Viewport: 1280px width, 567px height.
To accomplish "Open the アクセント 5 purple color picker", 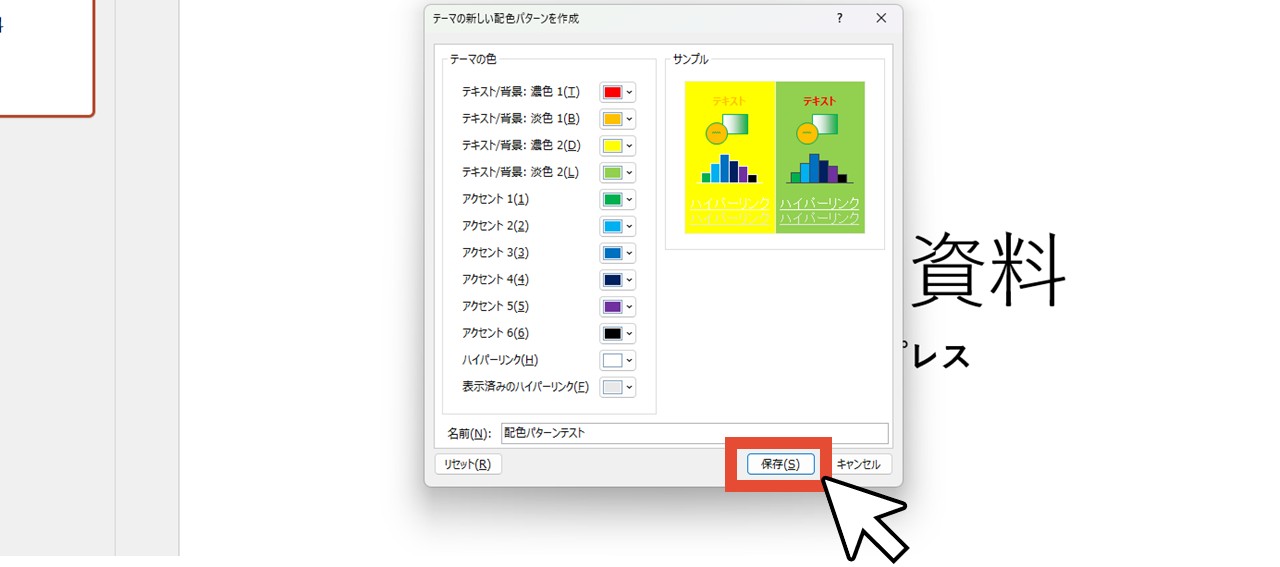I will tap(617, 306).
